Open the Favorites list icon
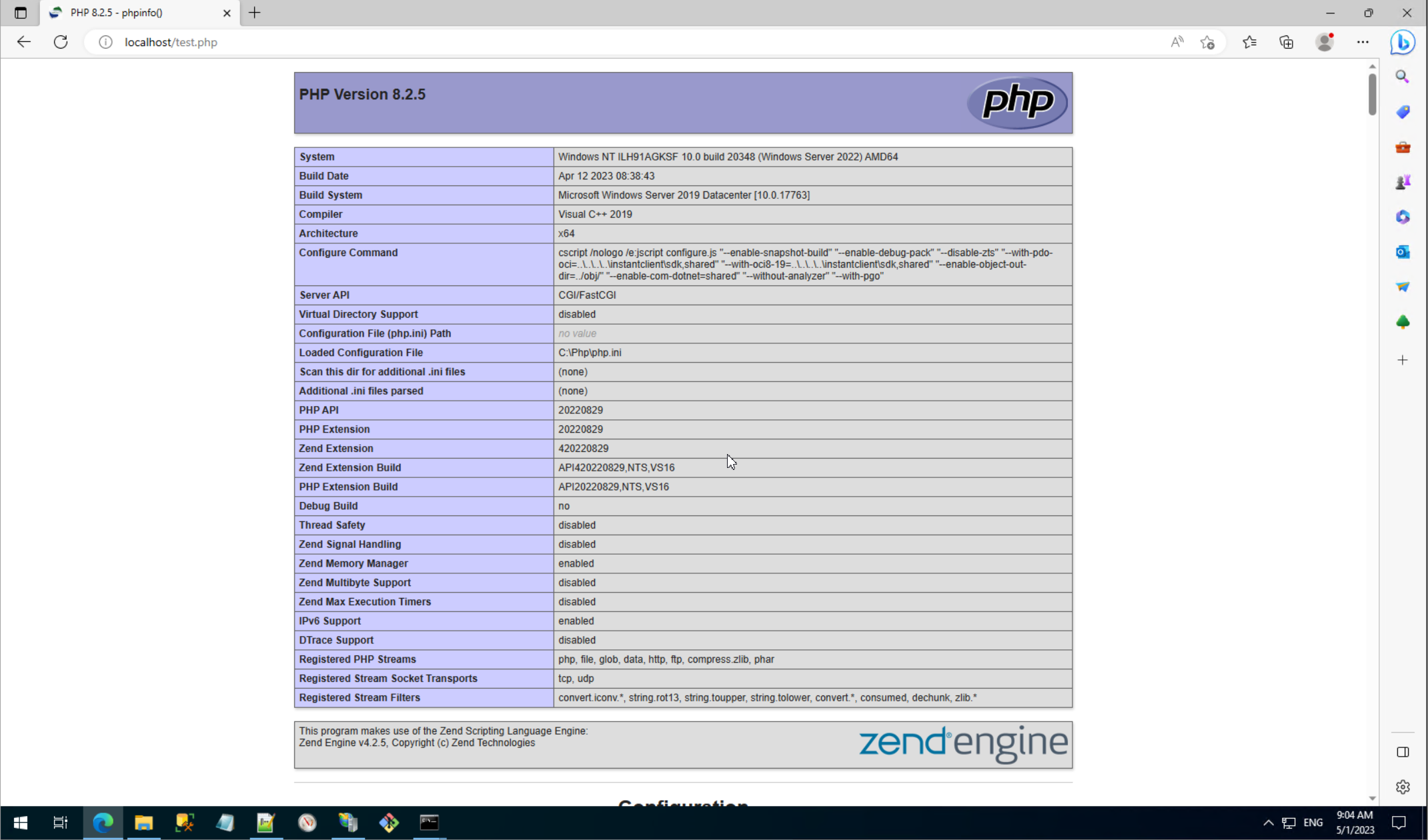Viewport: 1428px width, 840px height. (x=1249, y=42)
